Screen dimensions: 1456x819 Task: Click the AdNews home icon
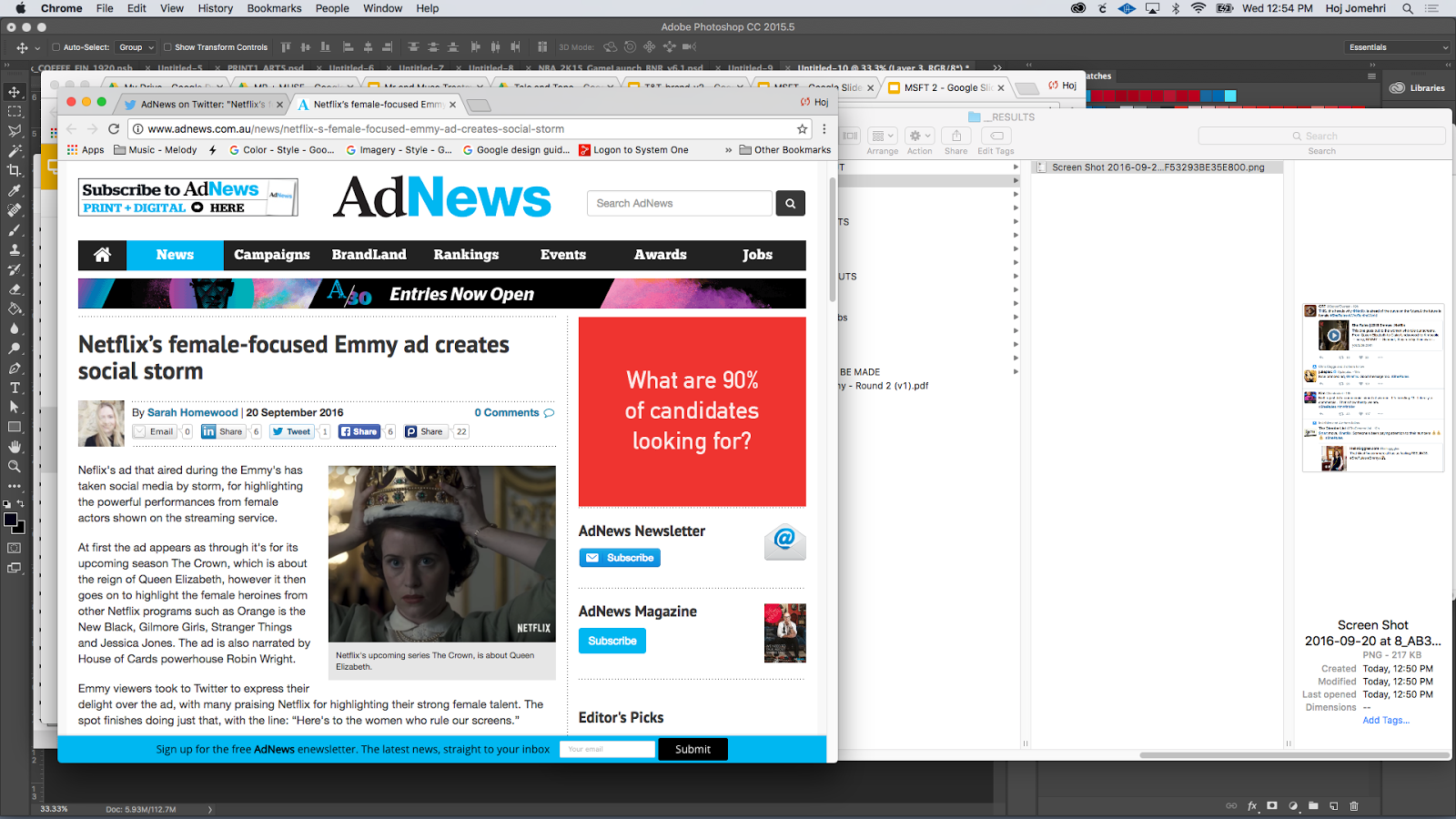tap(102, 255)
